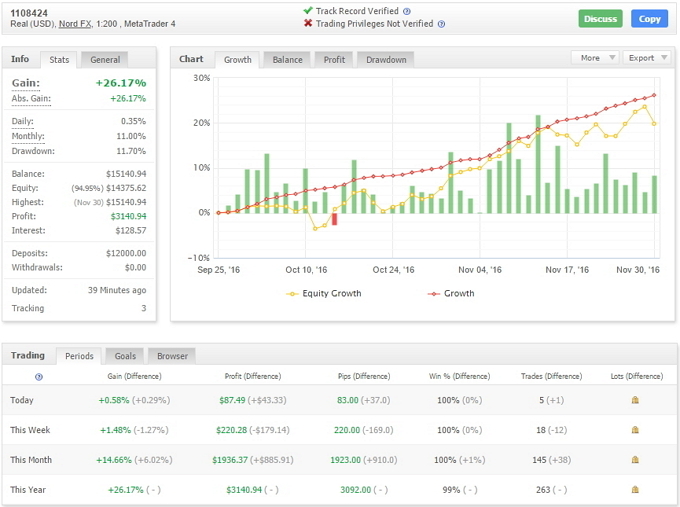
Task: Click the $220.28 profit for This Week
Action: click(232, 430)
